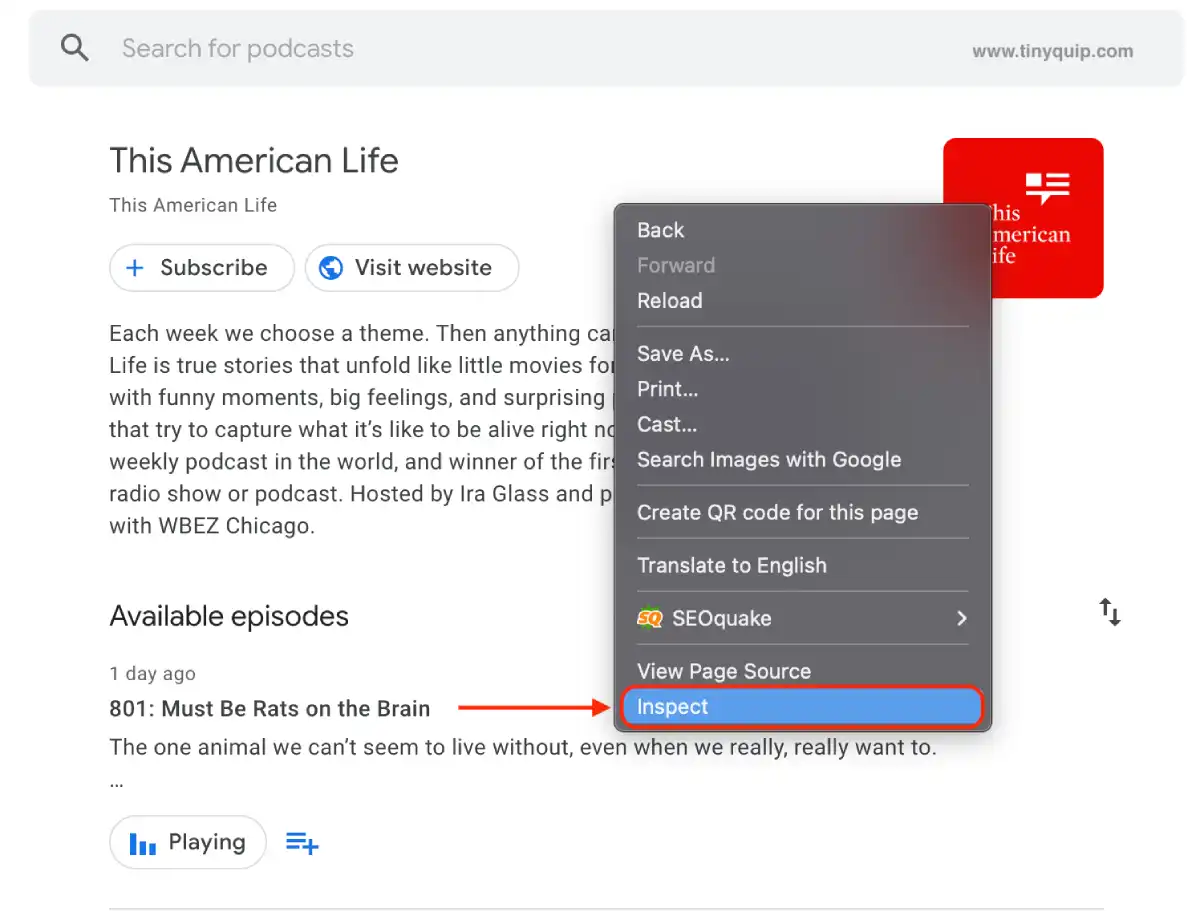Subscribe to This American Life
The width and height of the screenshot is (1200, 924).
point(201,268)
